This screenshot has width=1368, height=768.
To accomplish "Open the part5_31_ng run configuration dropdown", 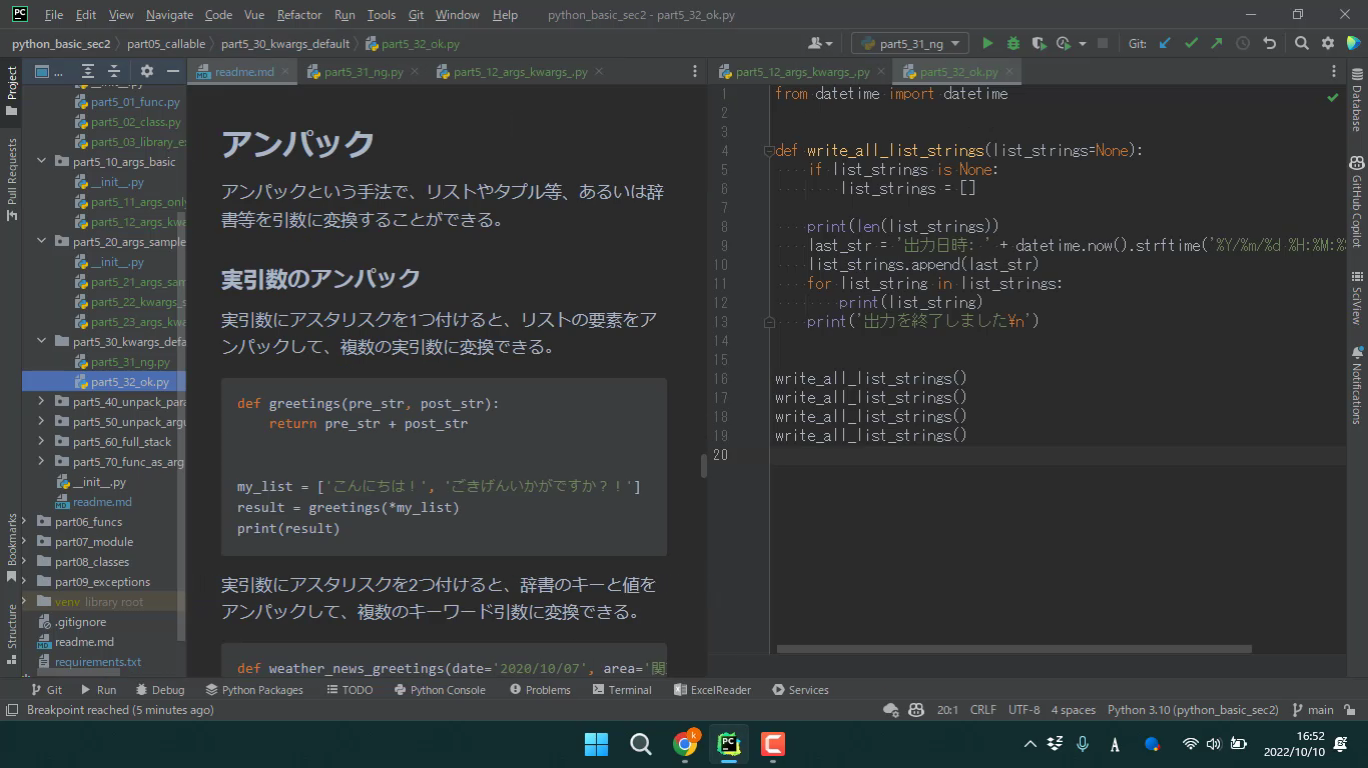I will (909, 43).
